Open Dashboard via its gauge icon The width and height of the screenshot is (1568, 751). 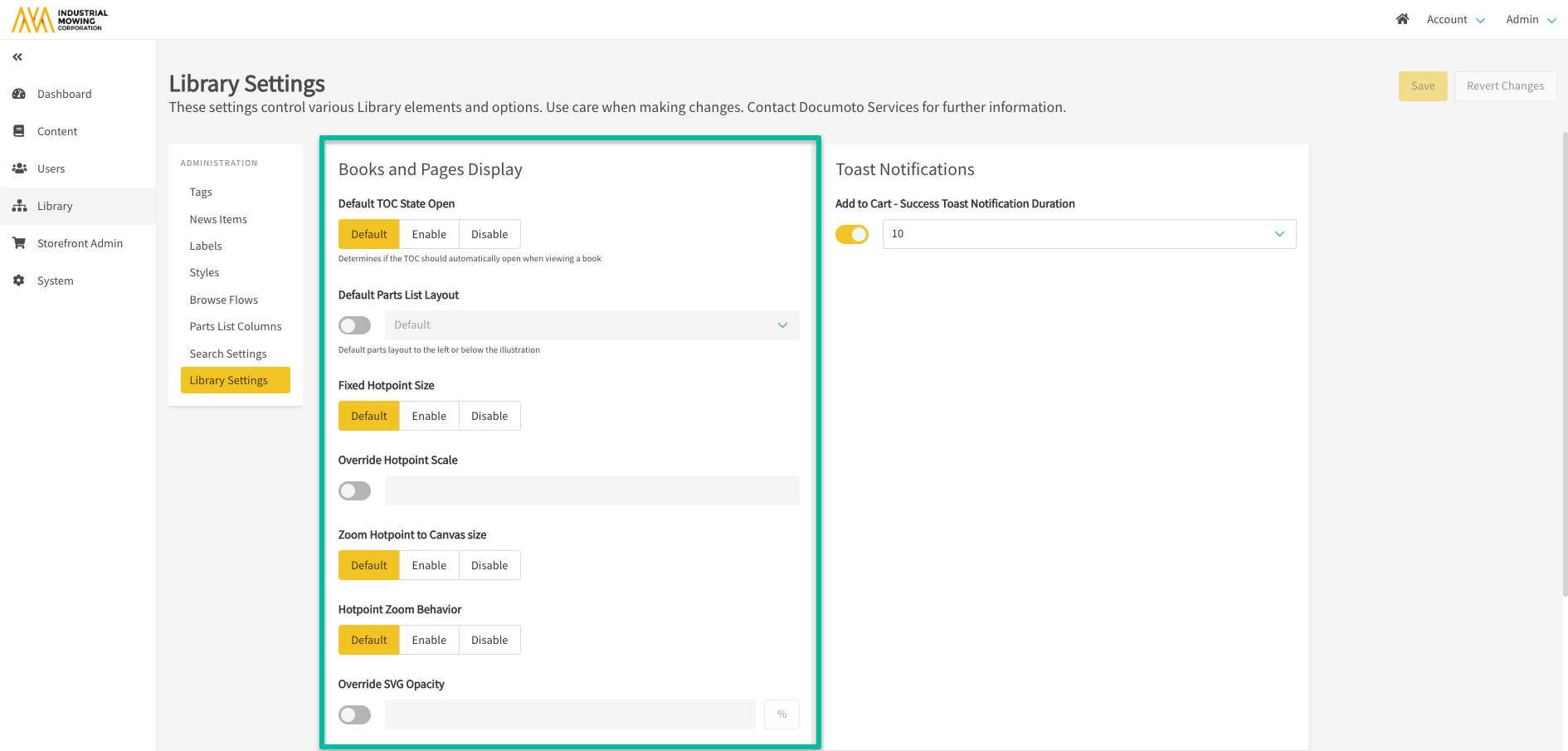[19, 94]
